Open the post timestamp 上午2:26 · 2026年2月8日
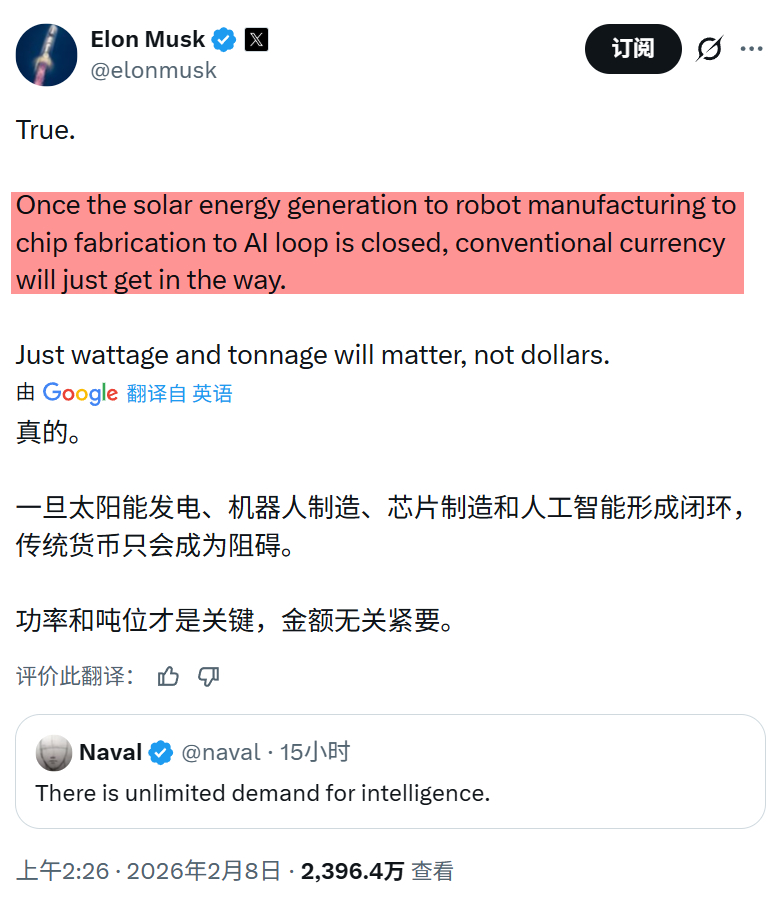This screenshot has width=782, height=899. [x=148, y=871]
